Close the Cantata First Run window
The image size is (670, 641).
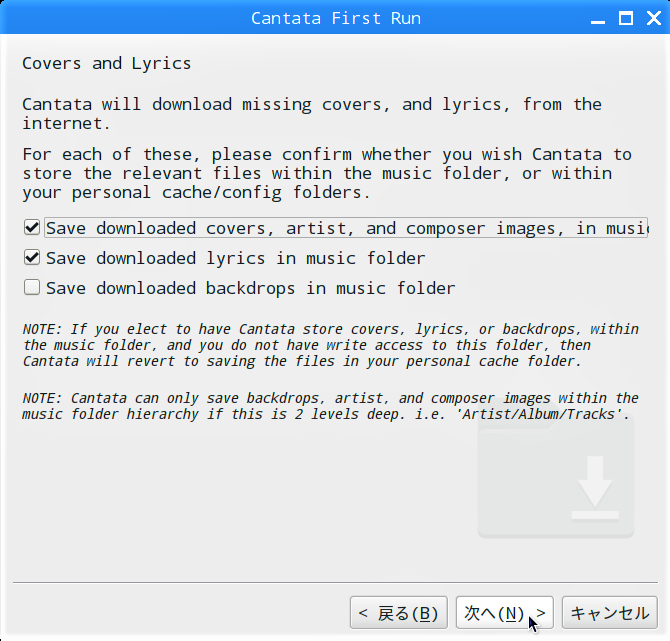654,18
